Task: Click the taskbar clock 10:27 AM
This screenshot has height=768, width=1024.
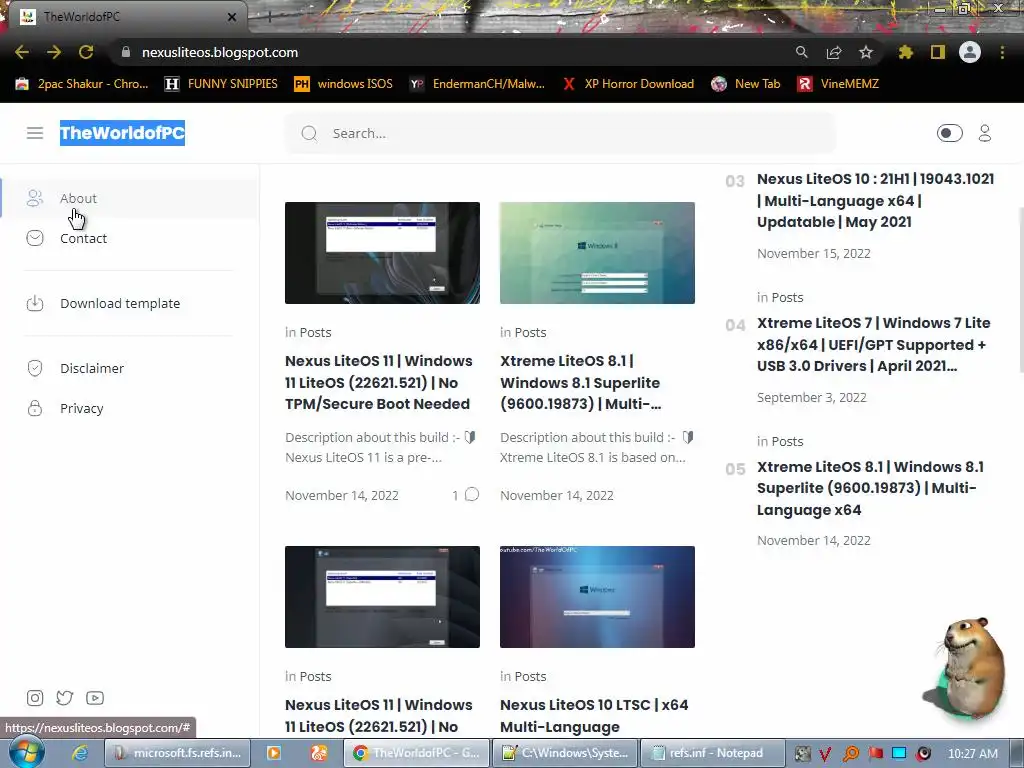Action: 972,753
